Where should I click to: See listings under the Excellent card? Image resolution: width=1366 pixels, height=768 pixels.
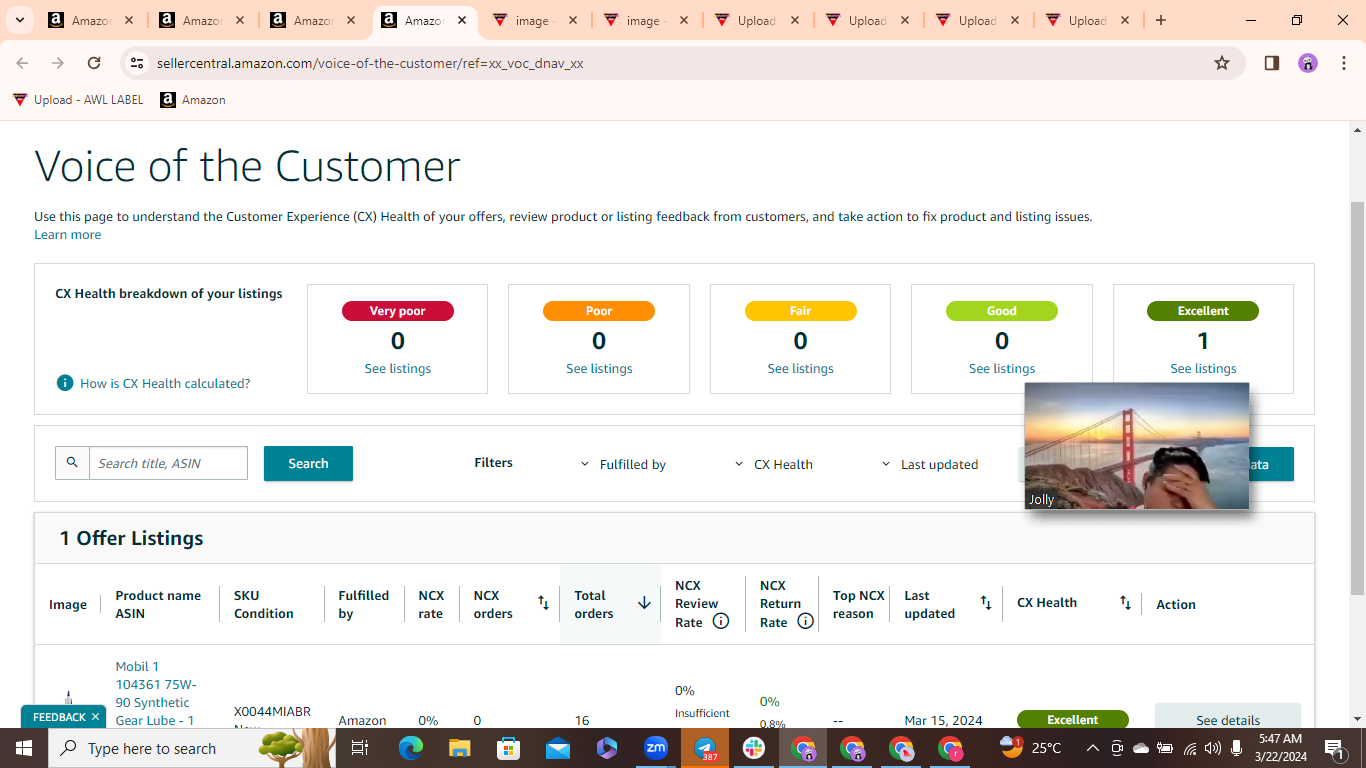click(x=1203, y=369)
